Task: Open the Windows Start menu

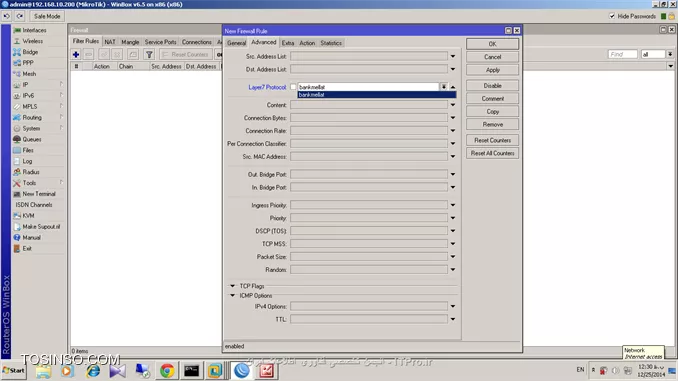Action: (x=13, y=371)
